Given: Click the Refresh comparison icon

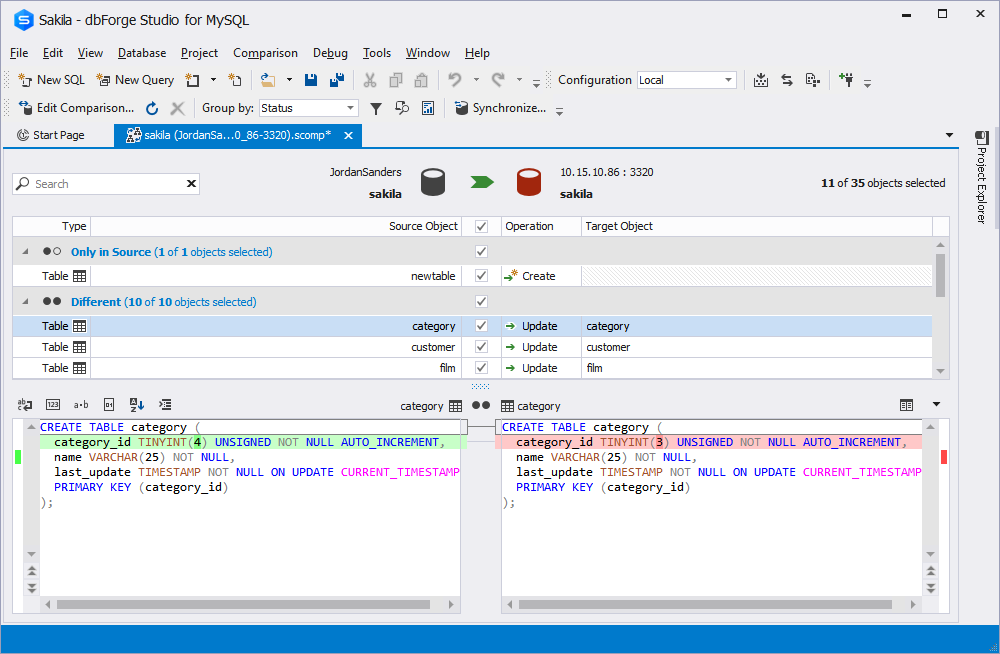Looking at the screenshot, I should point(152,108).
